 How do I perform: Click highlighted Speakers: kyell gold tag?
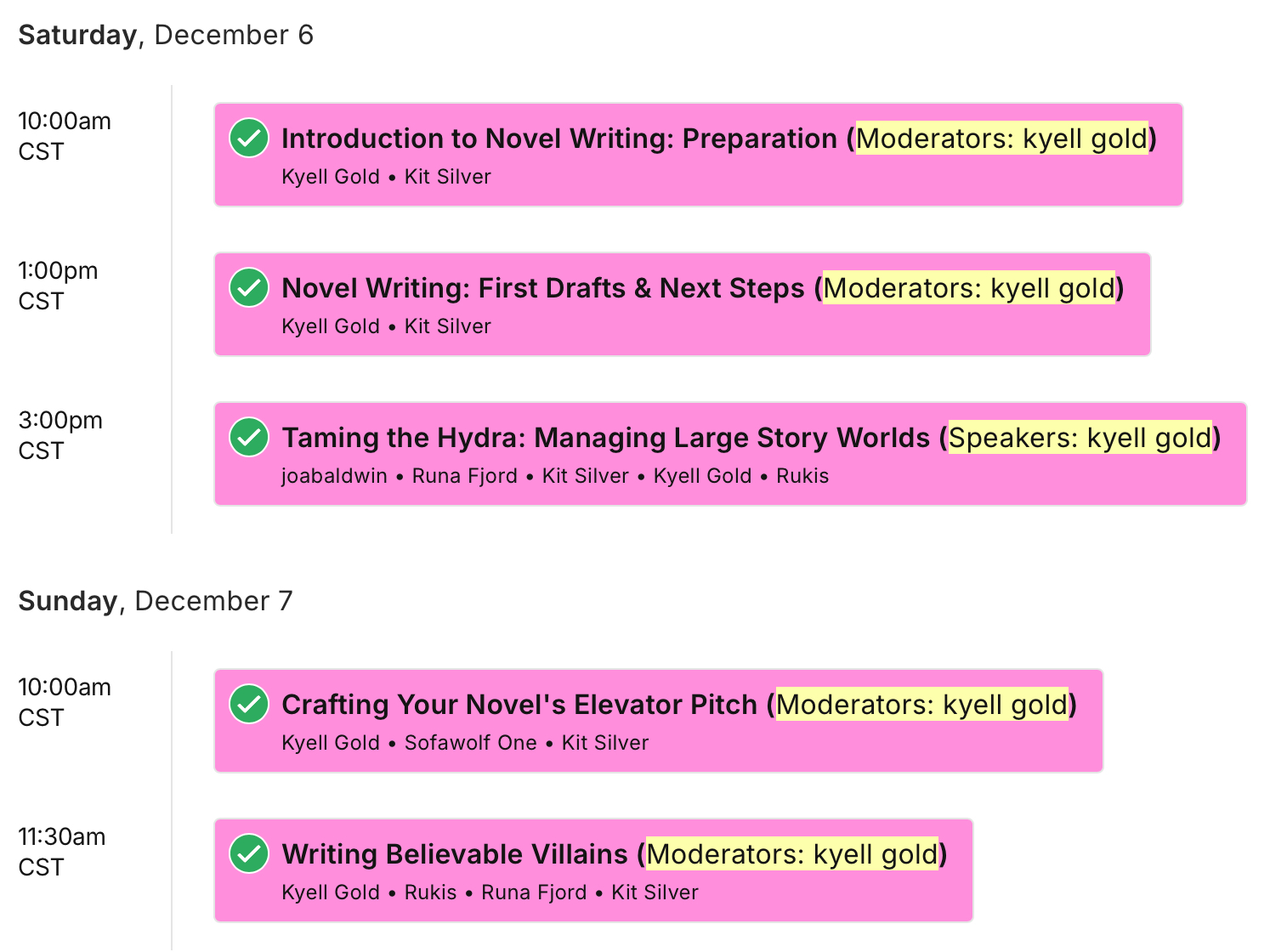[x=1080, y=438]
